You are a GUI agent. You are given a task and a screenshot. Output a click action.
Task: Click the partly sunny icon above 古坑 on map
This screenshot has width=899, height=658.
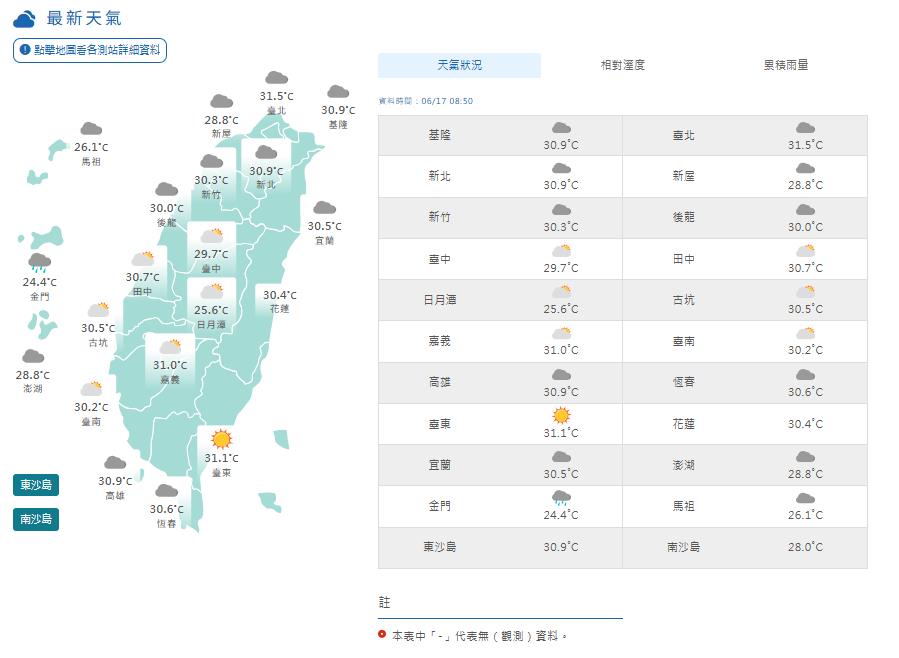[x=98, y=310]
